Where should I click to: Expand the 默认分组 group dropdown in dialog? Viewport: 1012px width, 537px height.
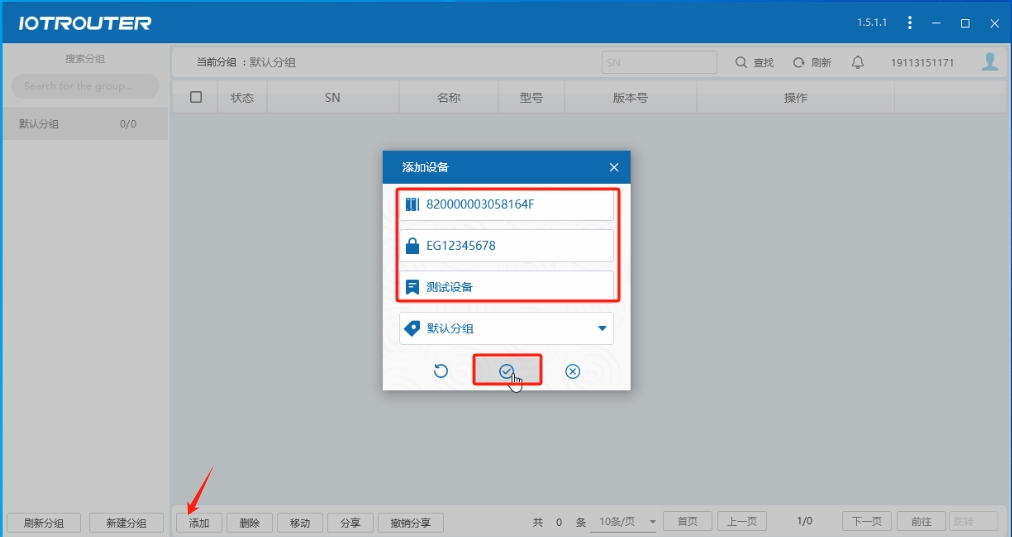point(602,328)
